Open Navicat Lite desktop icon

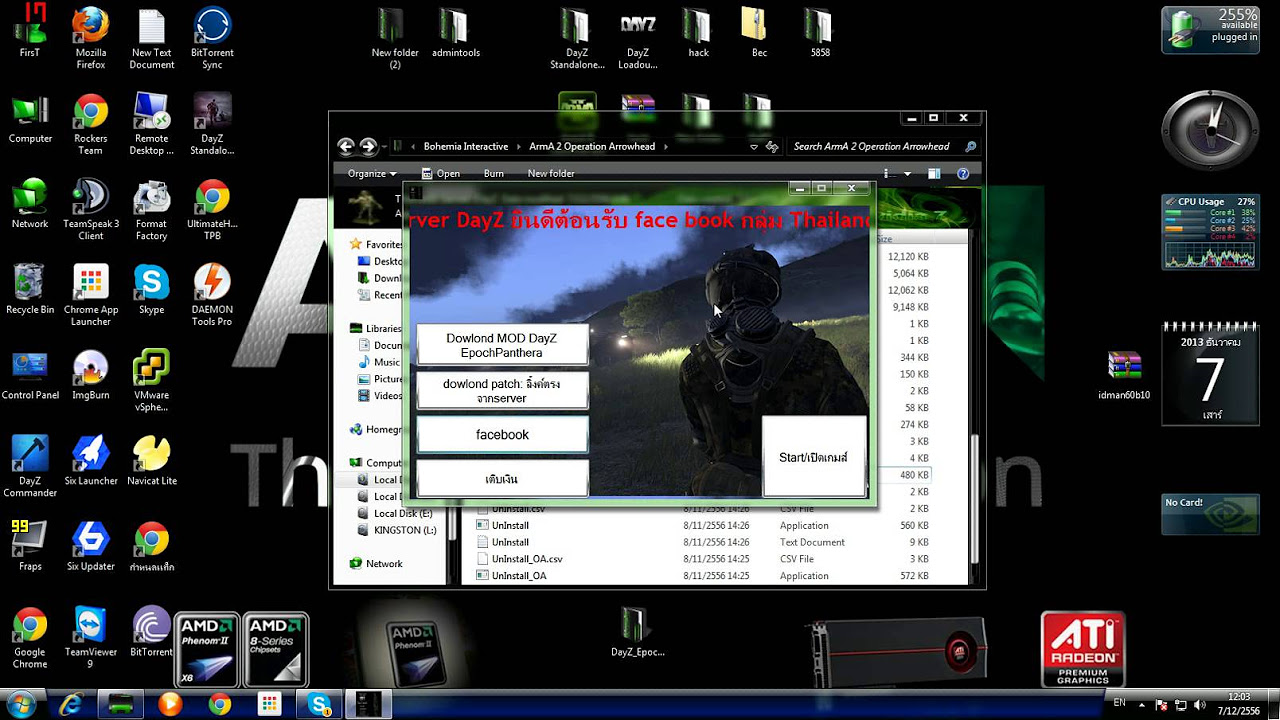point(151,460)
